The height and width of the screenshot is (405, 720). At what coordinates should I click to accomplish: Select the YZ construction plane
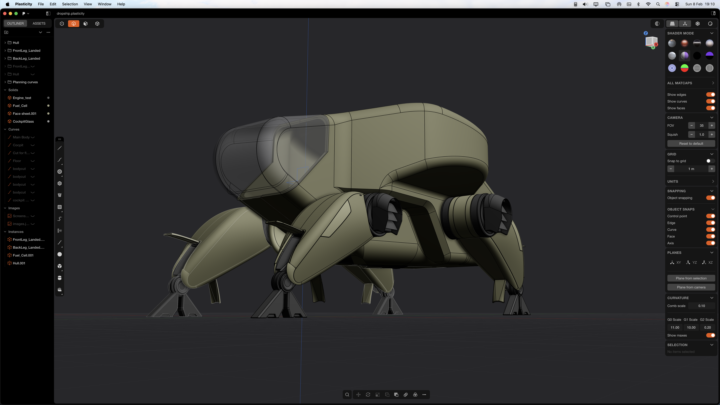tap(691, 263)
